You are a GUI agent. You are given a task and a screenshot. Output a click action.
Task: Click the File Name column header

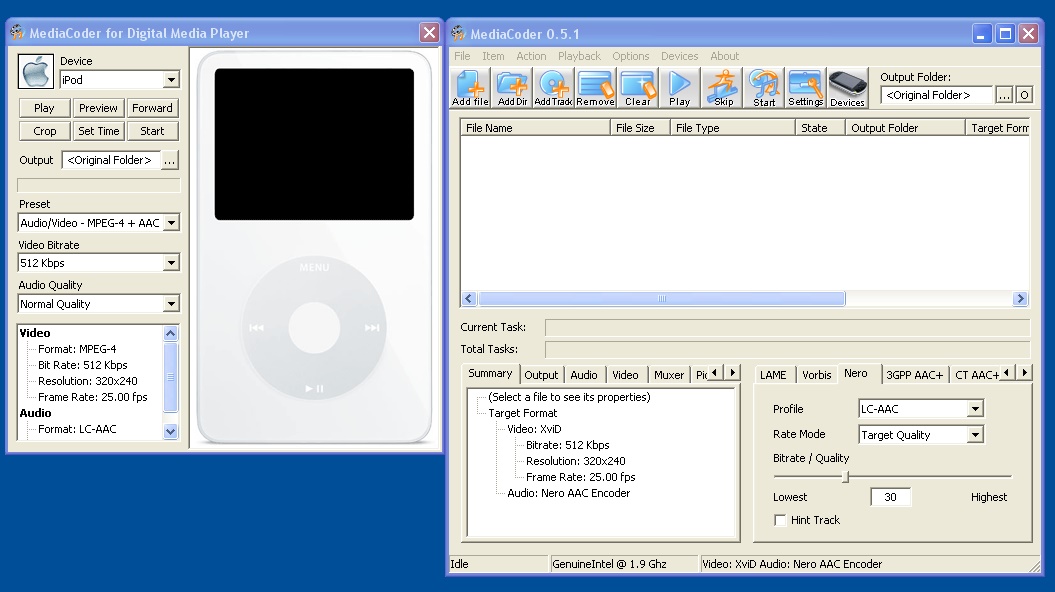pos(536,128)
